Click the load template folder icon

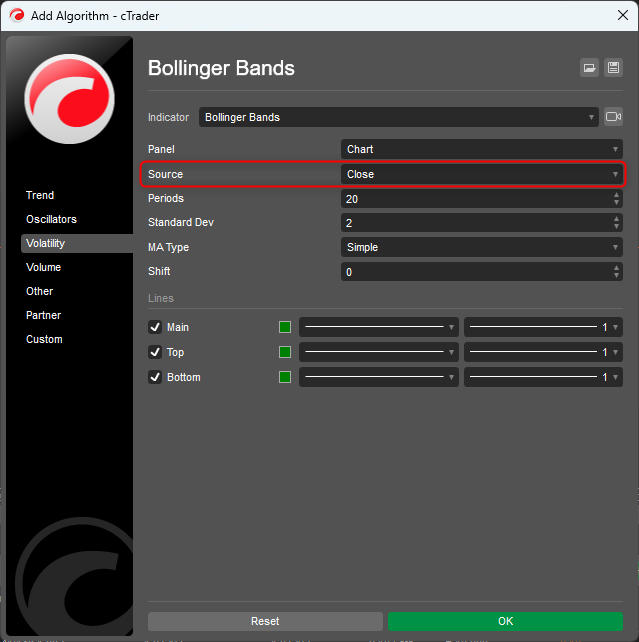point(589,68)
